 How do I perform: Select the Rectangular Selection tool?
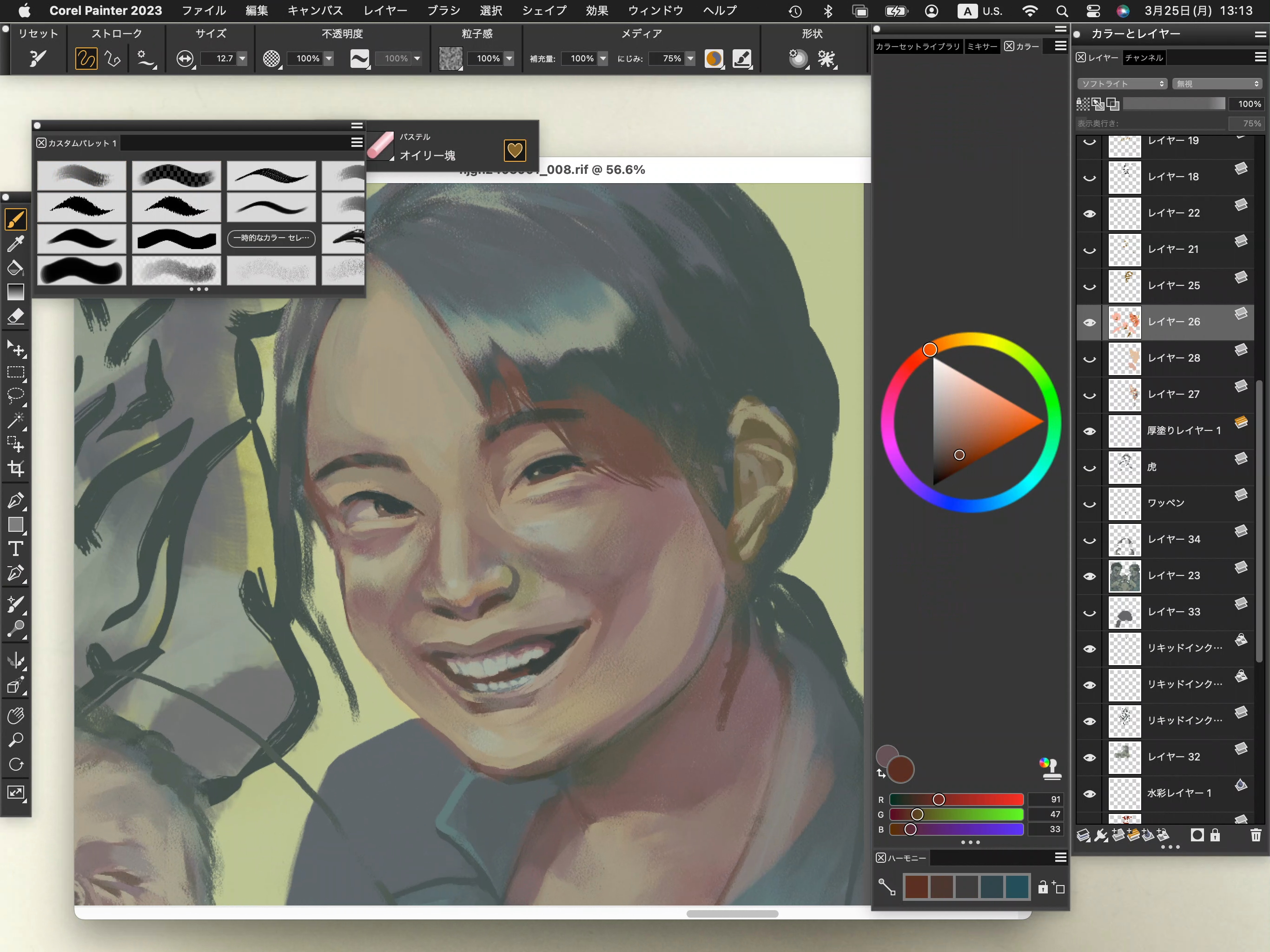[x=15, y=373]
